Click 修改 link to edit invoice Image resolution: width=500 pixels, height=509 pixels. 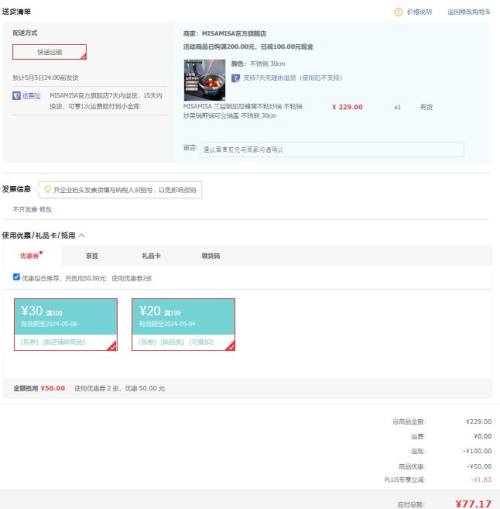click(45, 209)
